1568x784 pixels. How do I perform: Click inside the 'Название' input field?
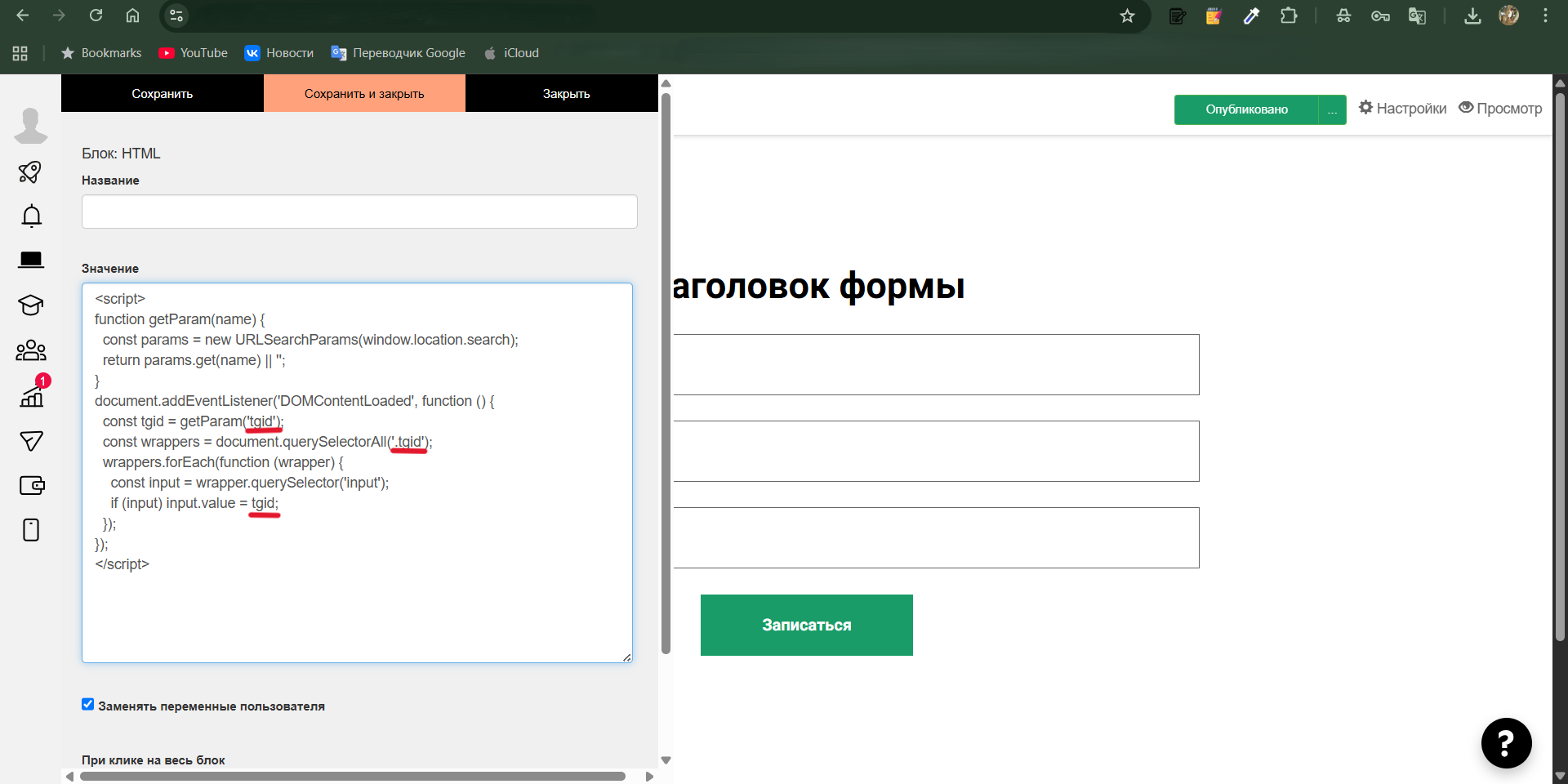click(359, 212)
